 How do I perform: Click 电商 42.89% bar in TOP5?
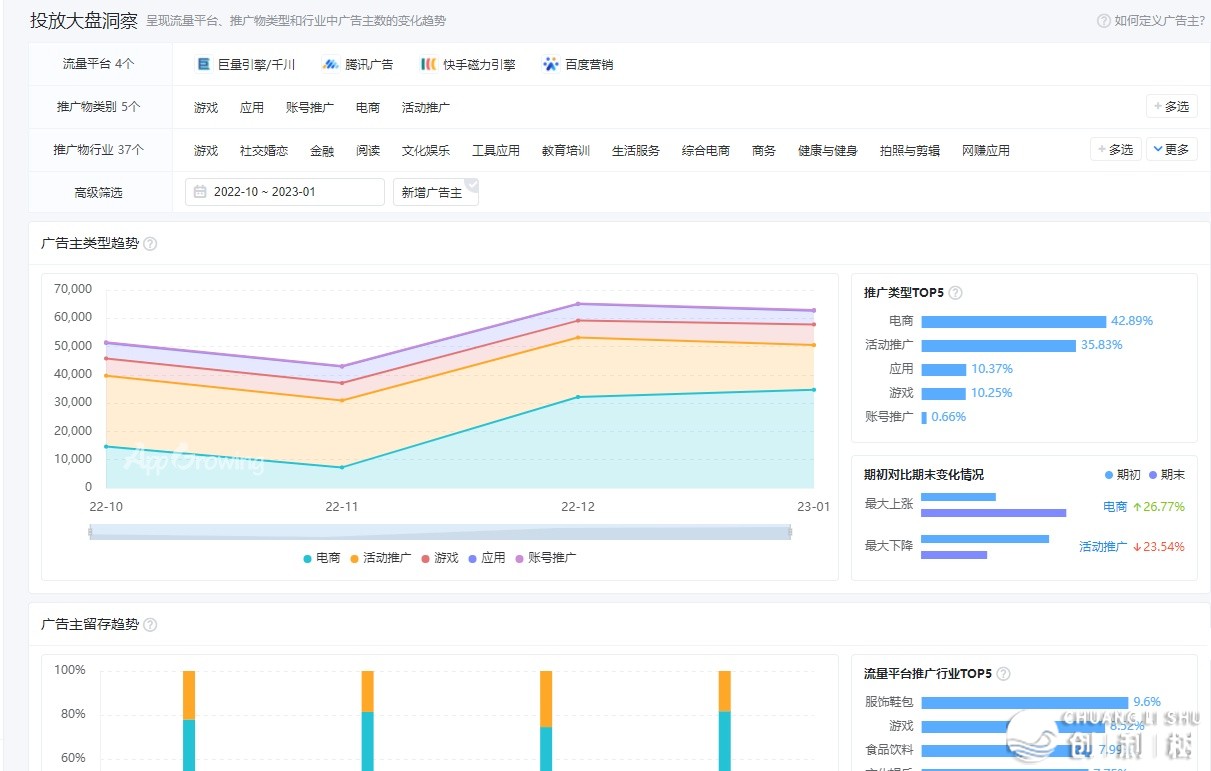click(1013, 322)
